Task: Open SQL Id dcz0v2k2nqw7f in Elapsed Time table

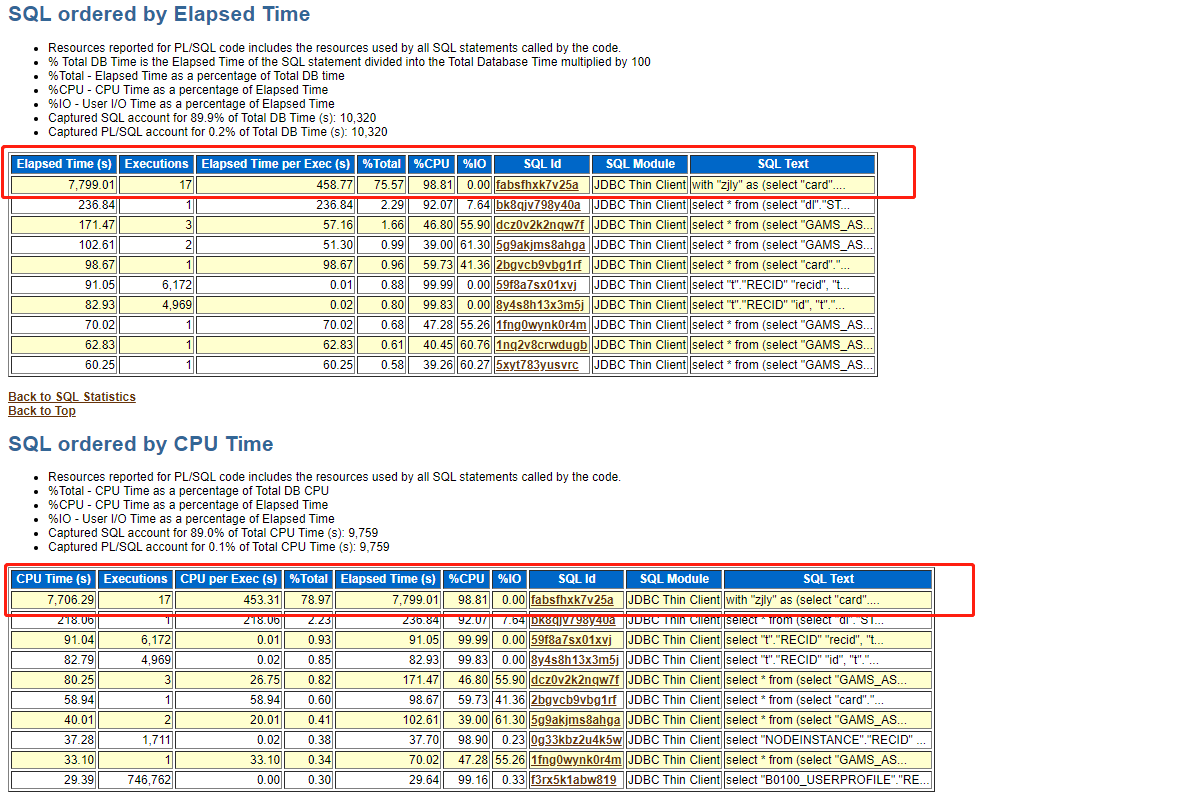Action: pos(540,225)
